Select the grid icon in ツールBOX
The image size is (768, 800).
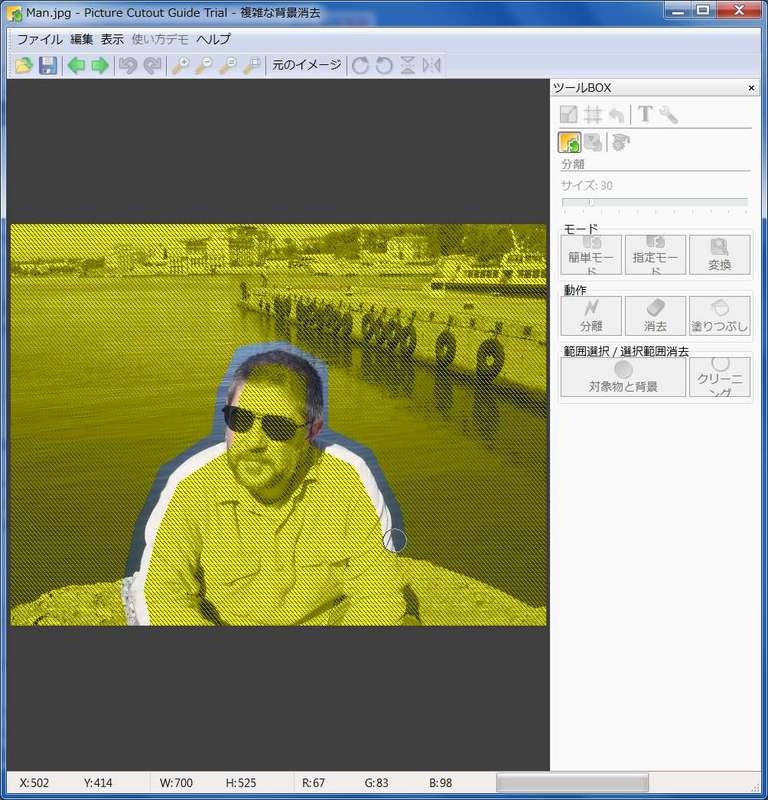593,114
